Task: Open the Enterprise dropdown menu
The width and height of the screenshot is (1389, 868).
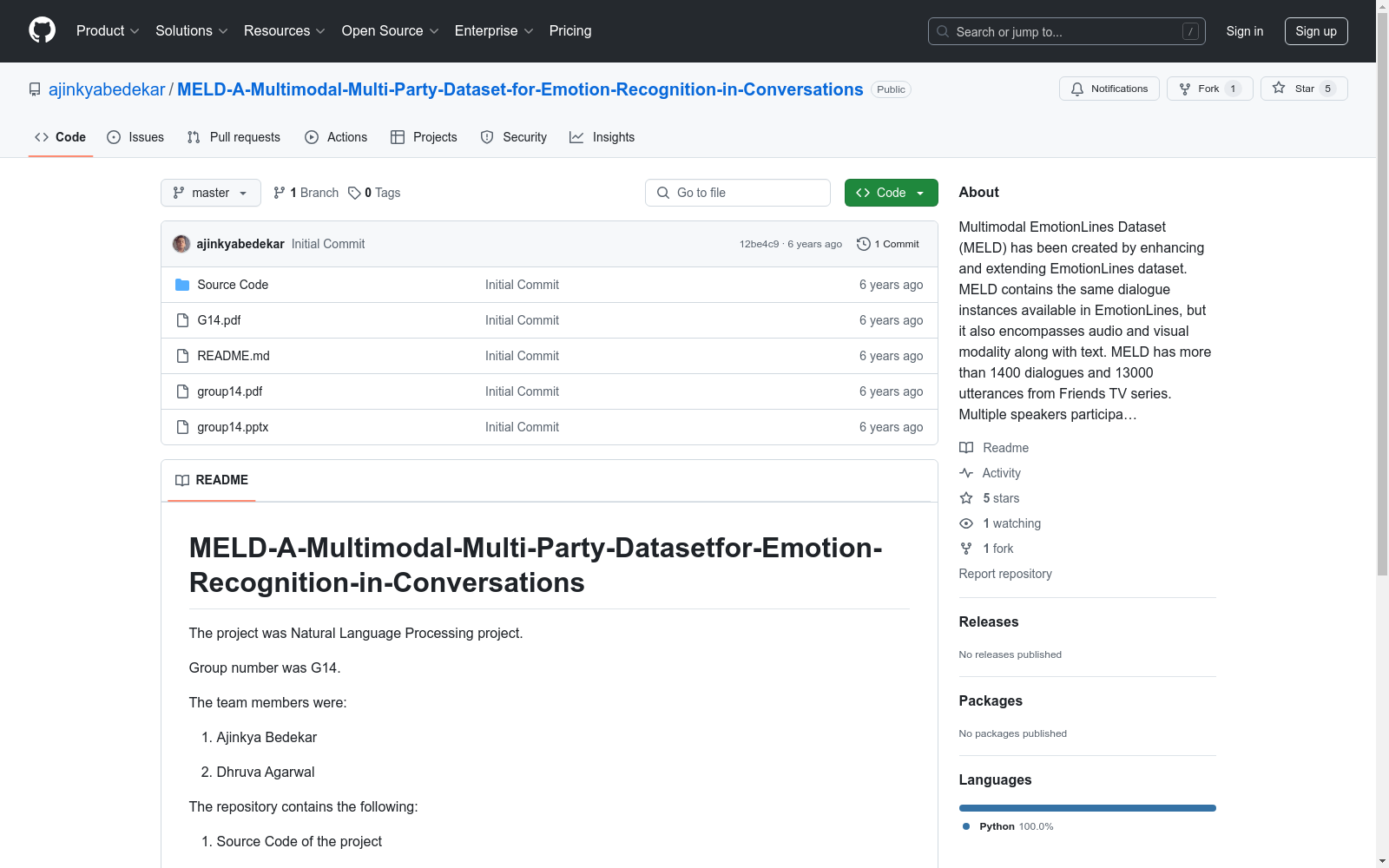Action: tap(494, 30)
